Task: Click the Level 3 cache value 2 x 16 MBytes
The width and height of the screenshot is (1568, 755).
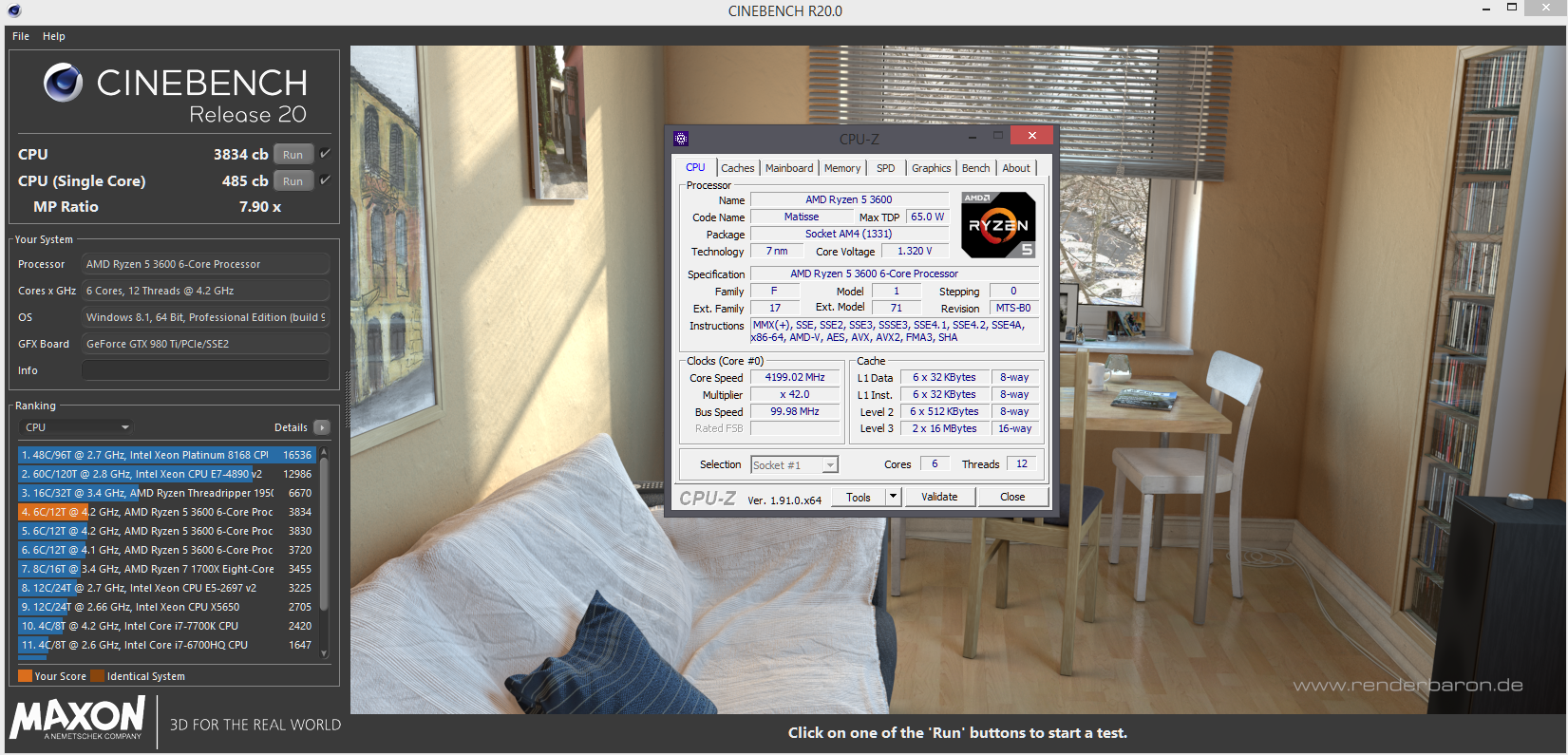Action: coord(944,428)
